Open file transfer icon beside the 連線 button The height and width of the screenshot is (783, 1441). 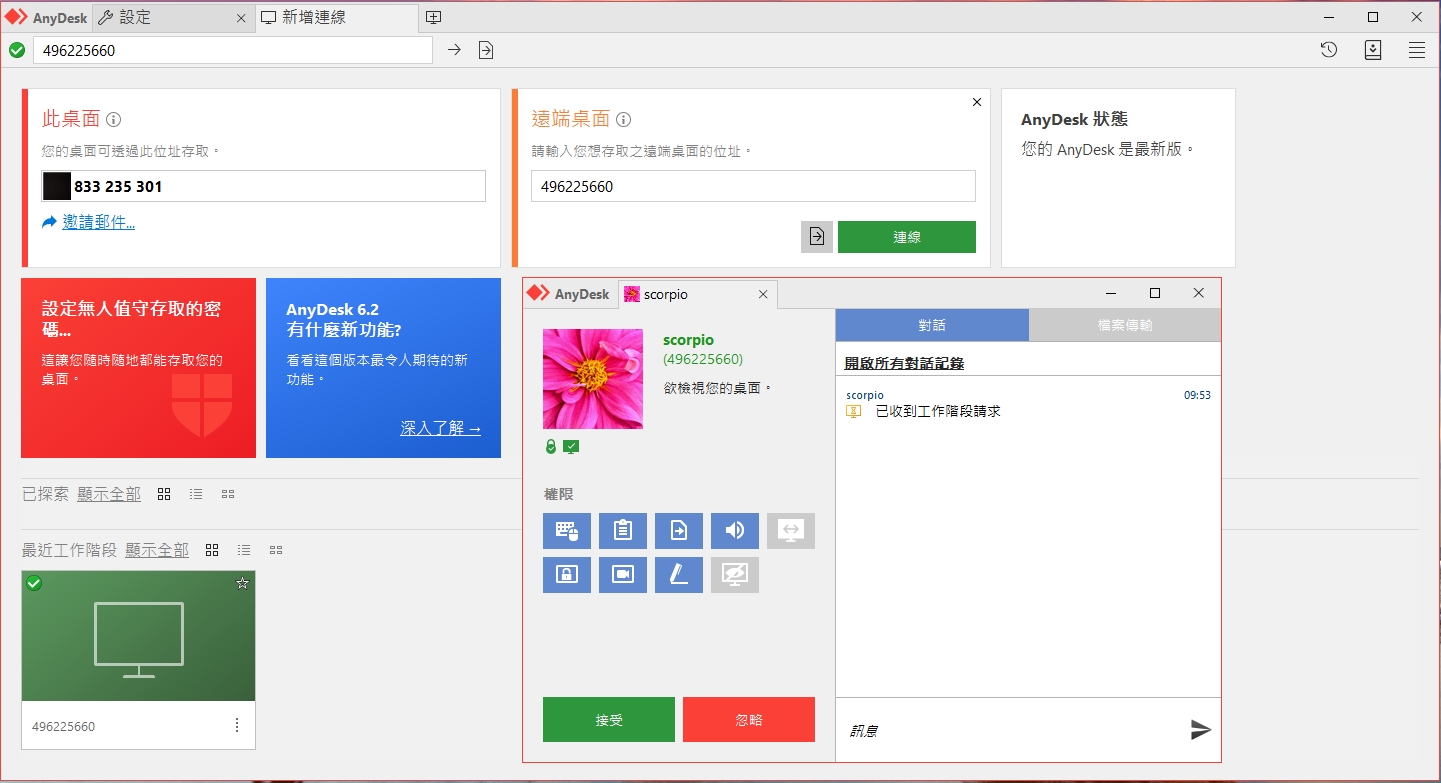point(816,236)
